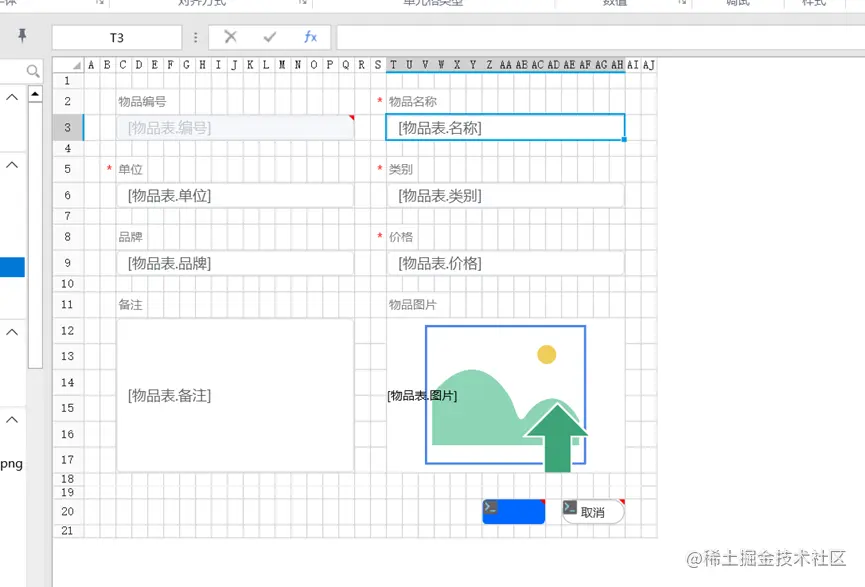Screen dimensions: 865x587
Task: Click the blue command button in row 20
Action: [514, 511]
